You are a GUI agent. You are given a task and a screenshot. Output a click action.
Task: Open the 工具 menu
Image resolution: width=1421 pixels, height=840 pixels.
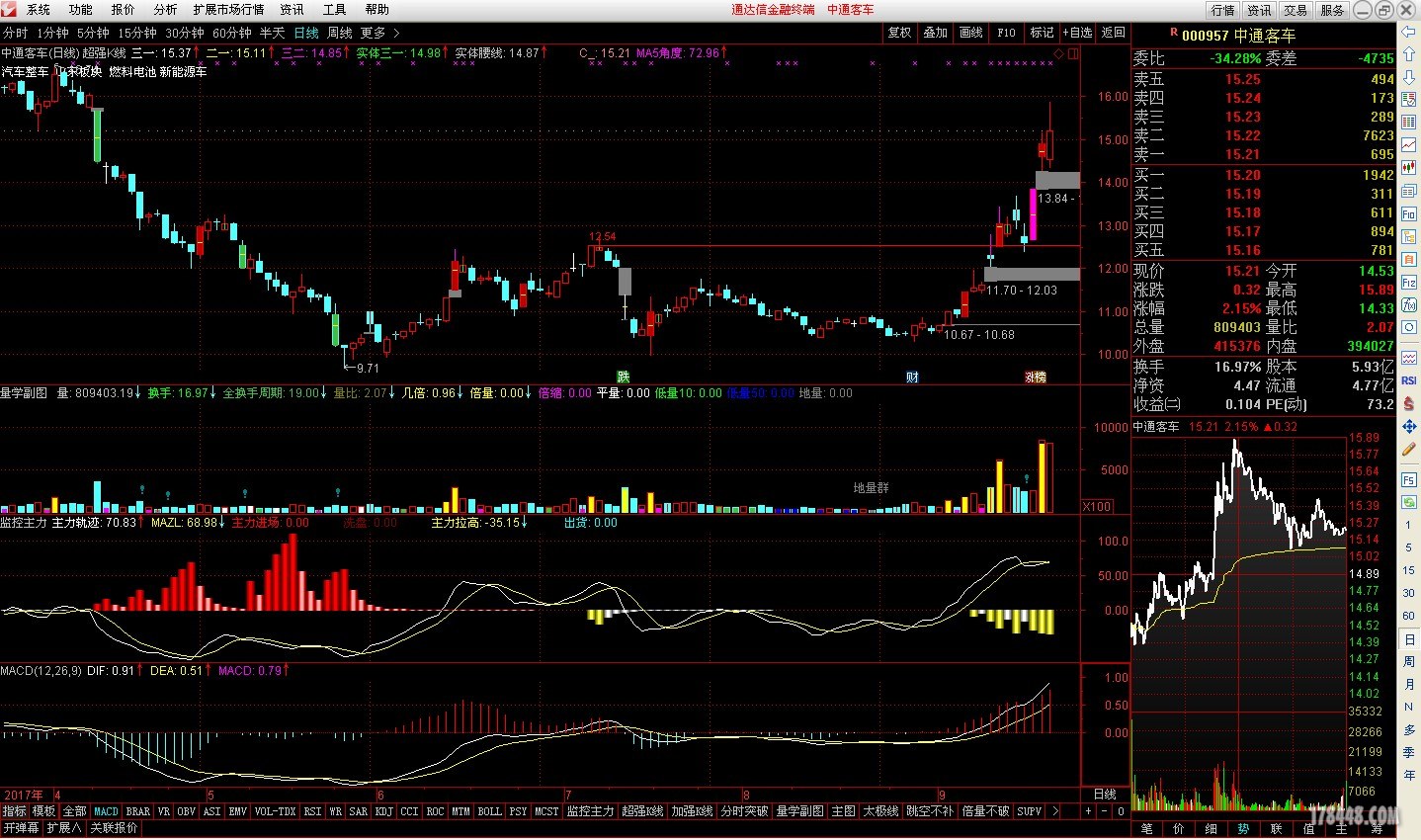click(x=335, y=9)
